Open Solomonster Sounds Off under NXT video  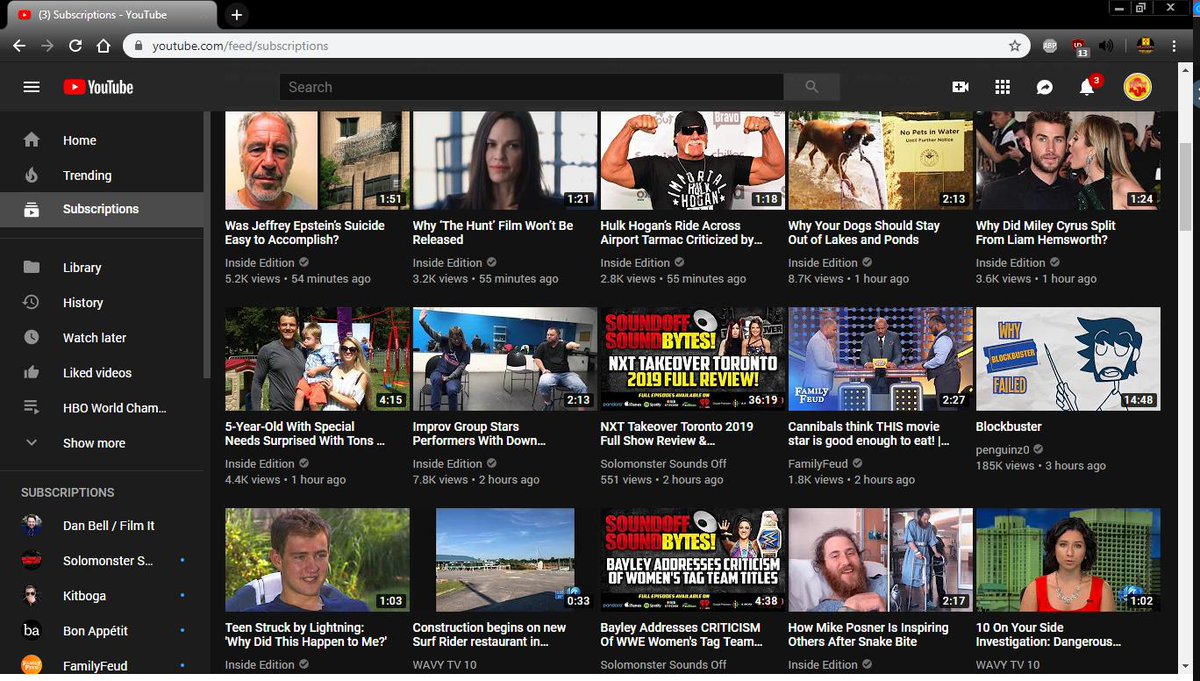coord(664,464)
